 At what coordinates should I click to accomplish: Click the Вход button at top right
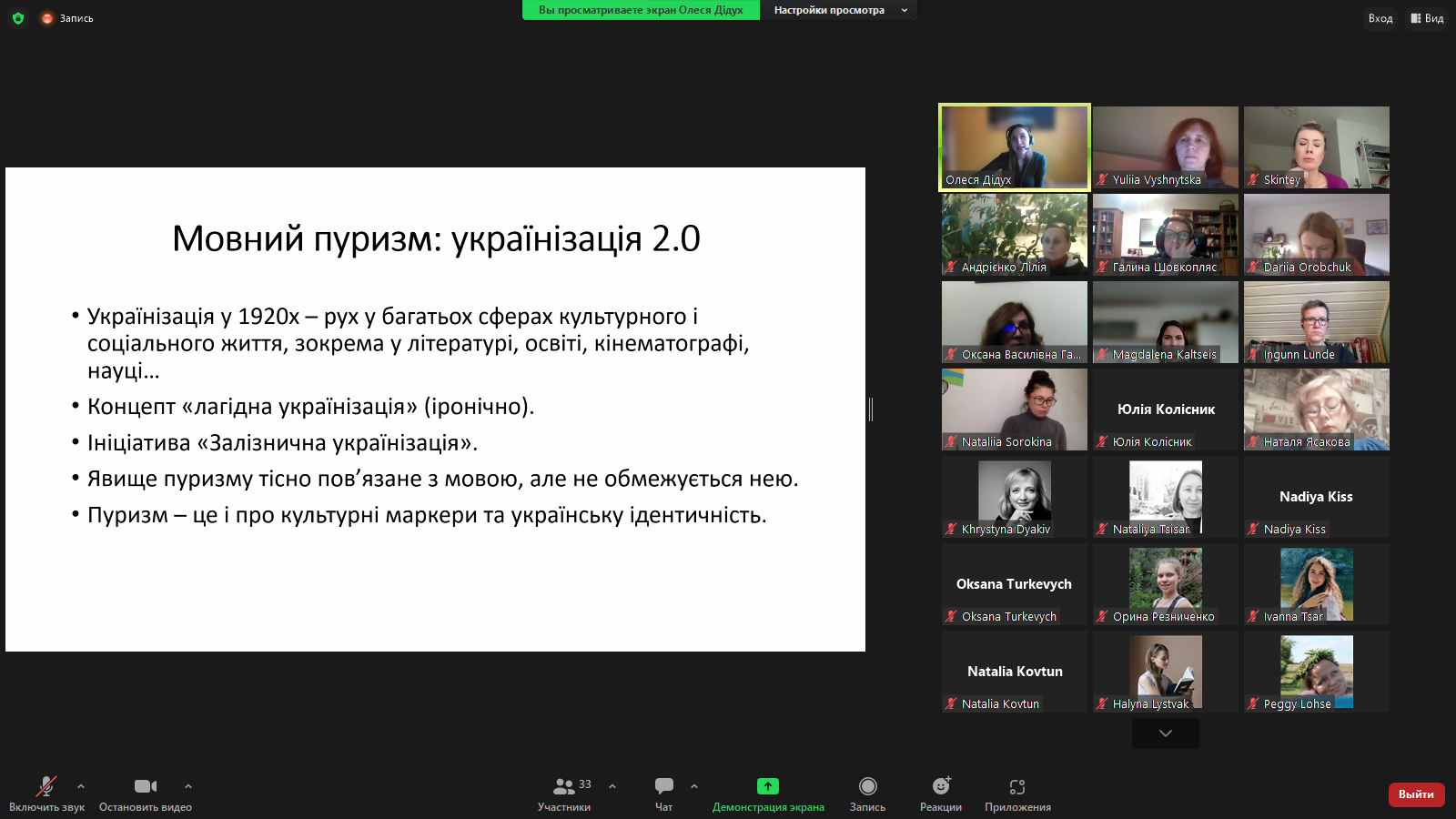(1380, 18)
